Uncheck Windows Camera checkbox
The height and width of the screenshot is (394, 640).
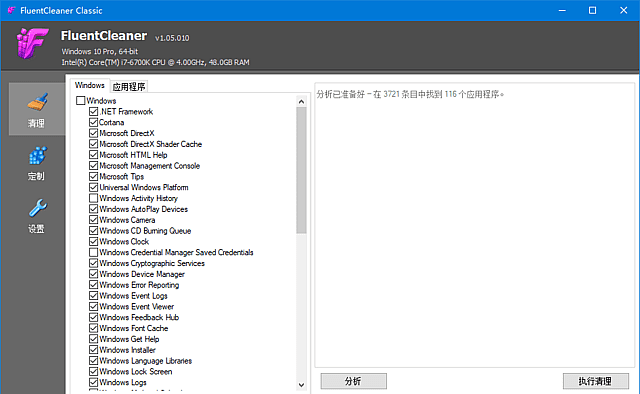pyautogui.click(x=93, y=220)
